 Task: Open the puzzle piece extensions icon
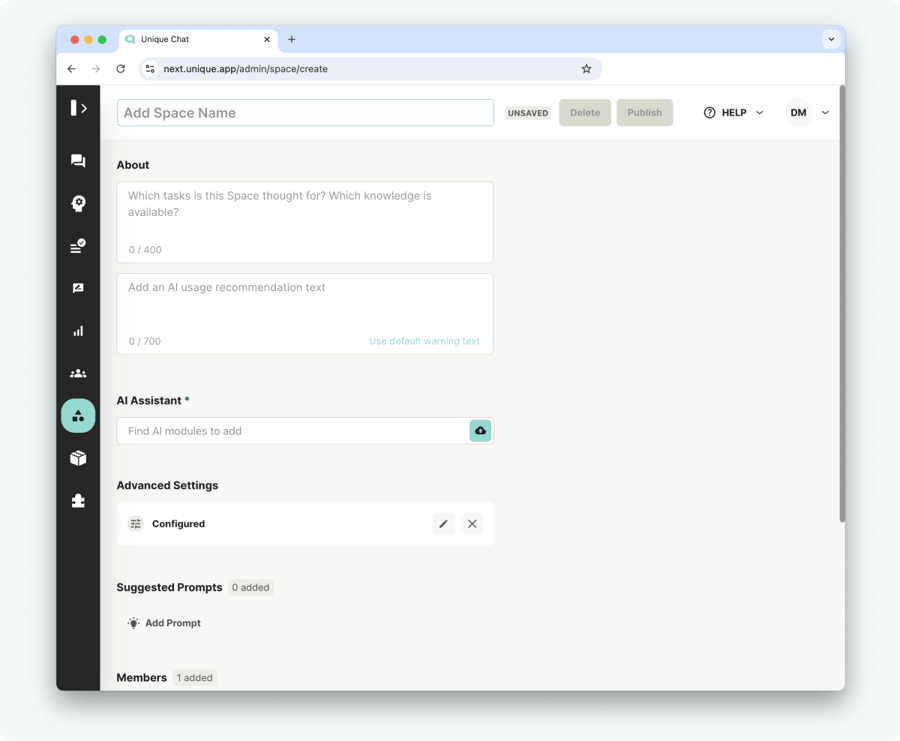click(x=78, y=501)
